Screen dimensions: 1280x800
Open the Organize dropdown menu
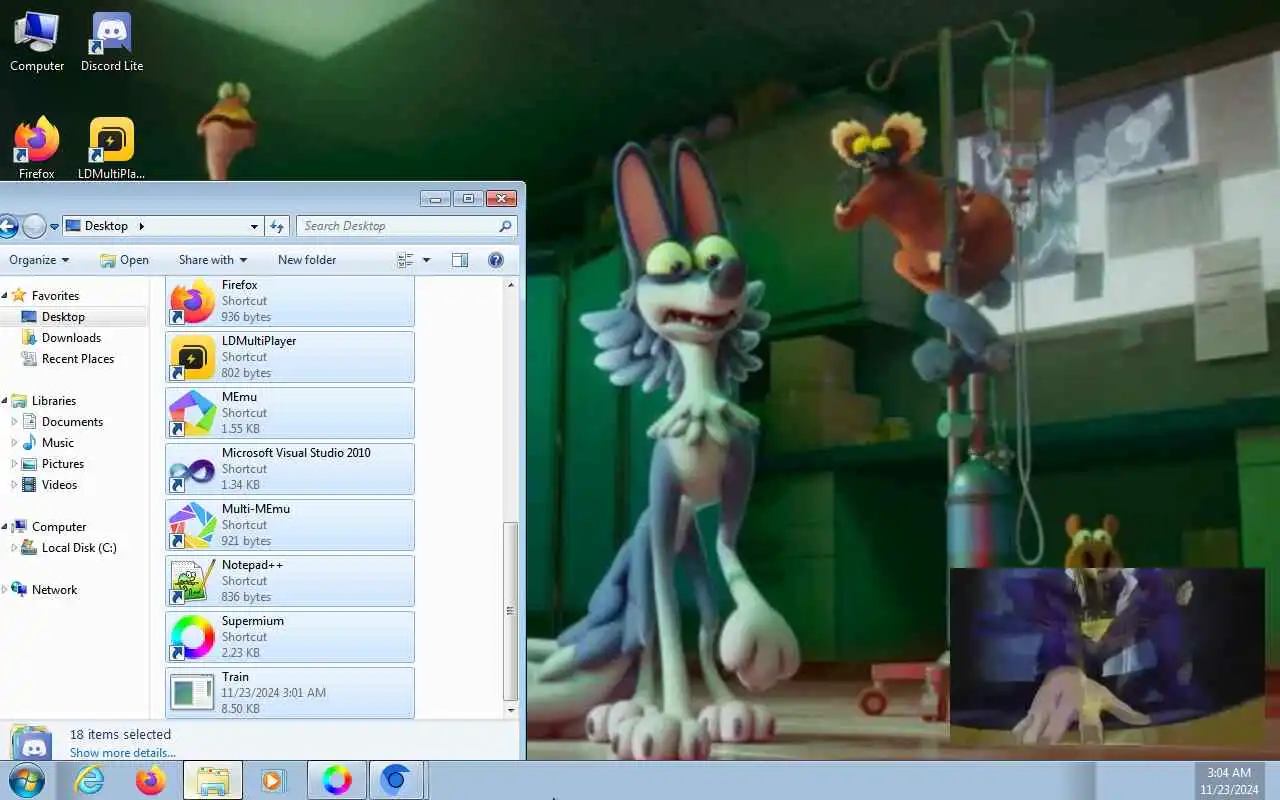click(x=39, y=260)
